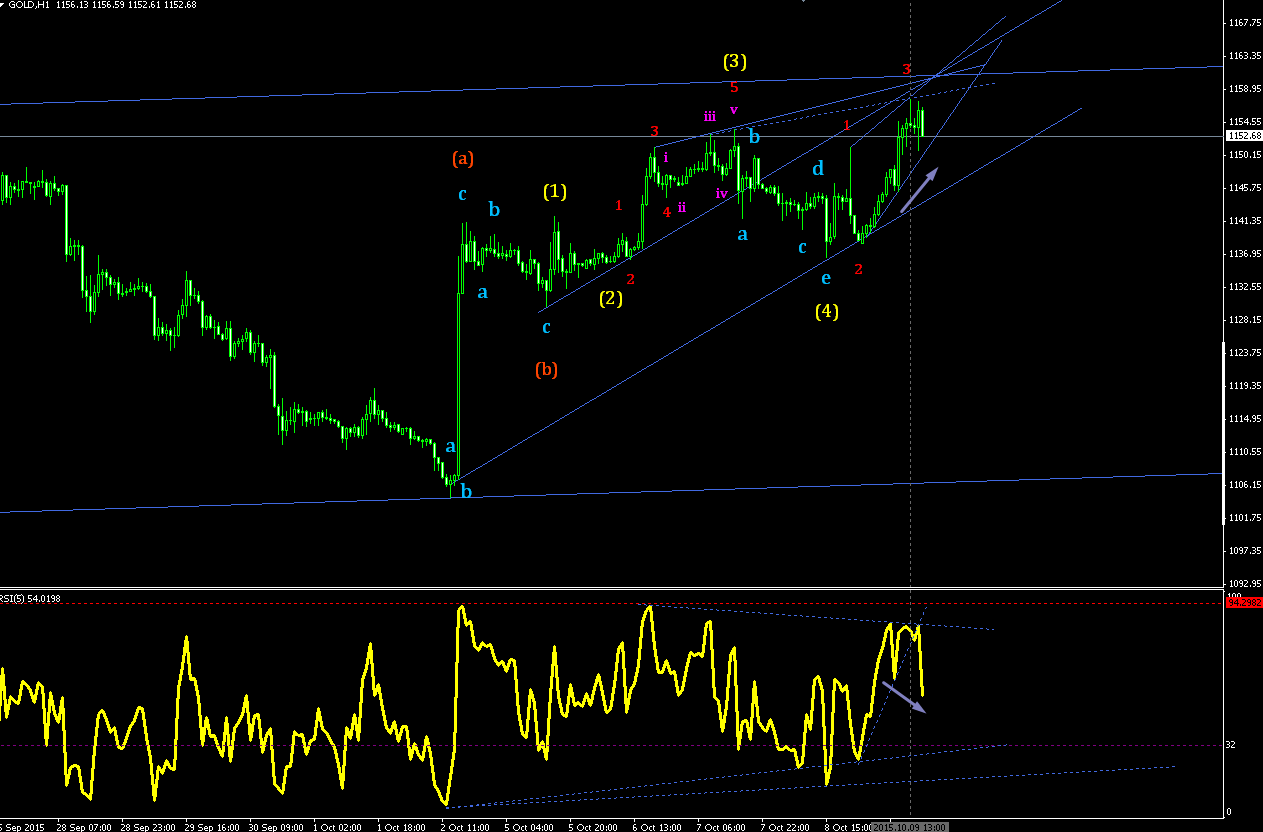
Task: Click 1119.35 on the price axis
Action: [x=1246, y=385]
